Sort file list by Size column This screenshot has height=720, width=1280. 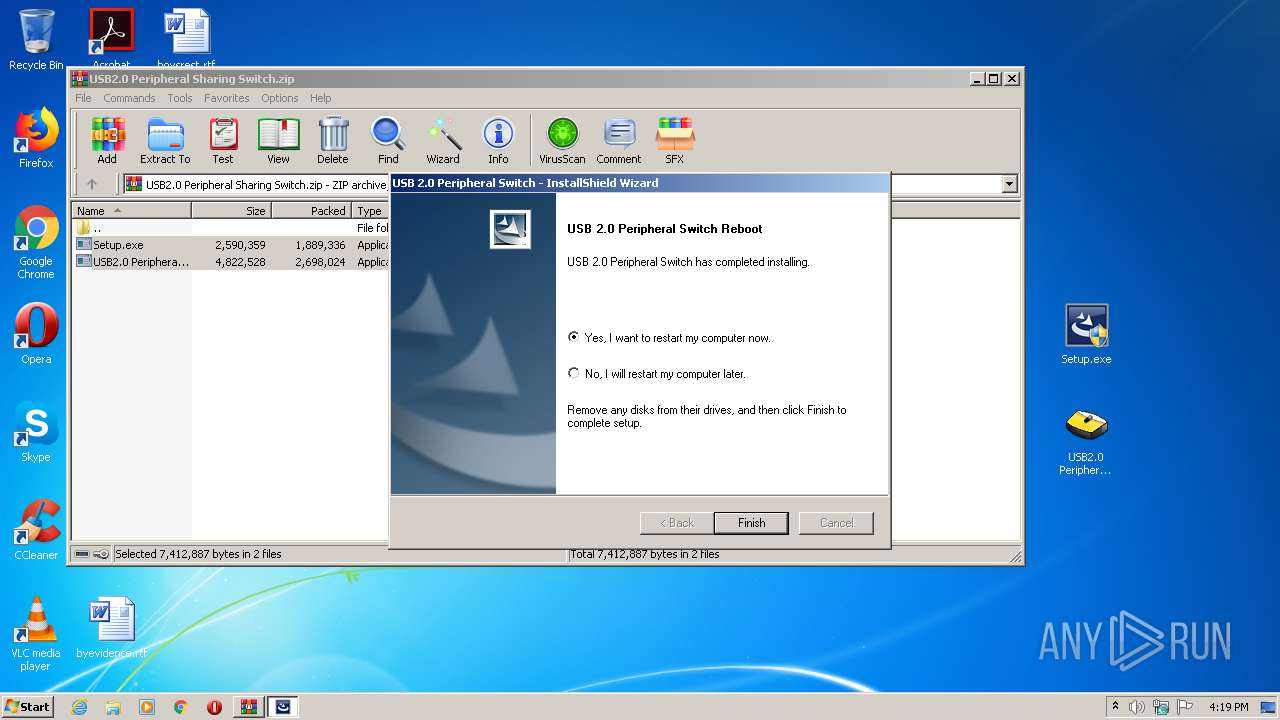coord(231,211)
